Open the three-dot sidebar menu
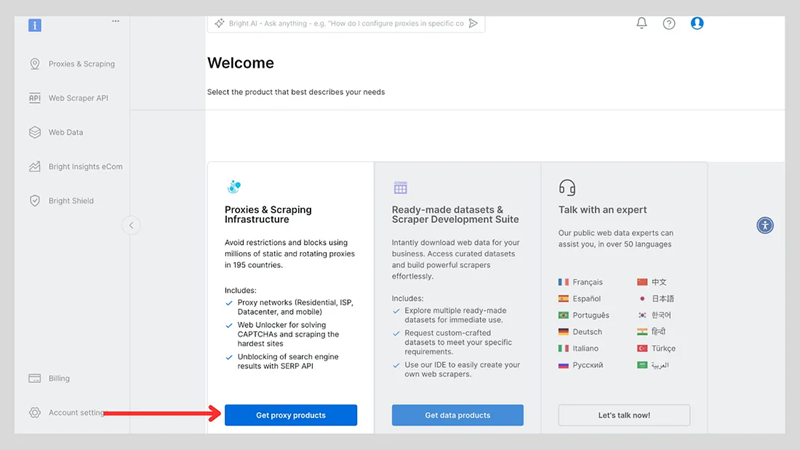The image size is (800, 450). tap(116, 21)
